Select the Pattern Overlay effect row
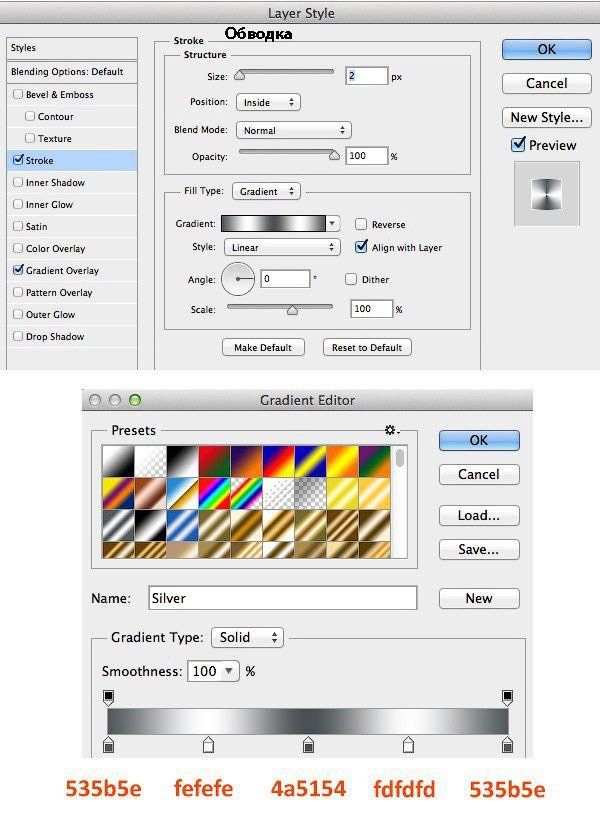This screenshot has width=600, height=814. click(x=72, y=292)
